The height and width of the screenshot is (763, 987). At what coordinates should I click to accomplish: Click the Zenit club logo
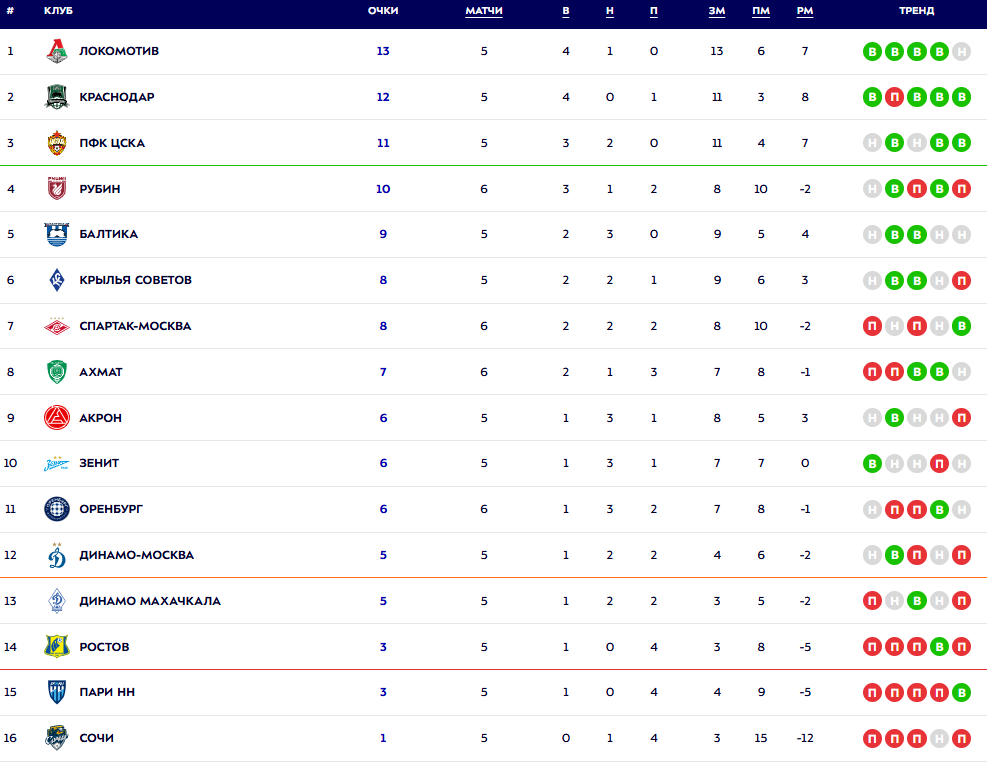click(57, 463)
